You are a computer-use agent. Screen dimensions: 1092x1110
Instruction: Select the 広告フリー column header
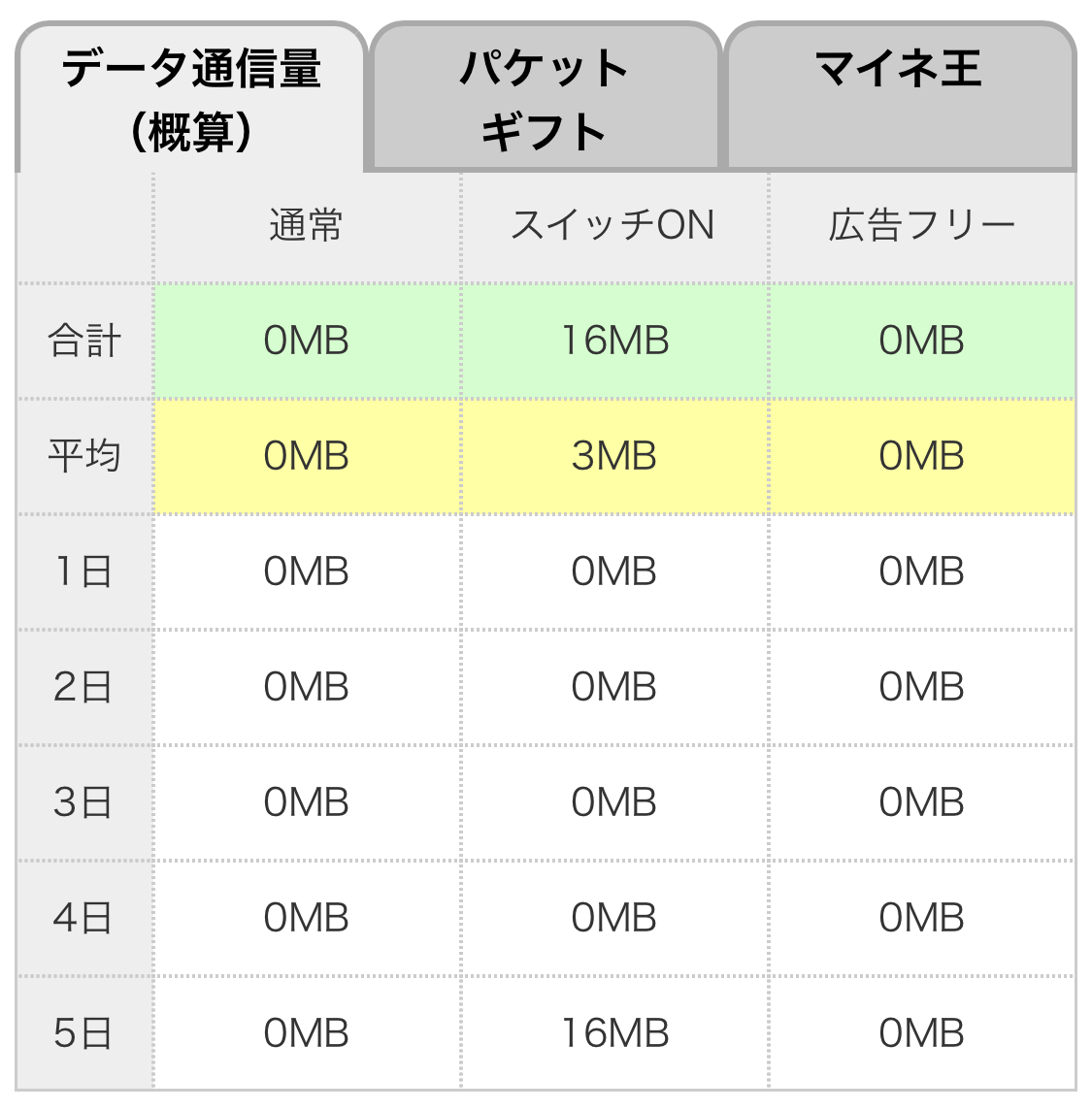(921, 226)
